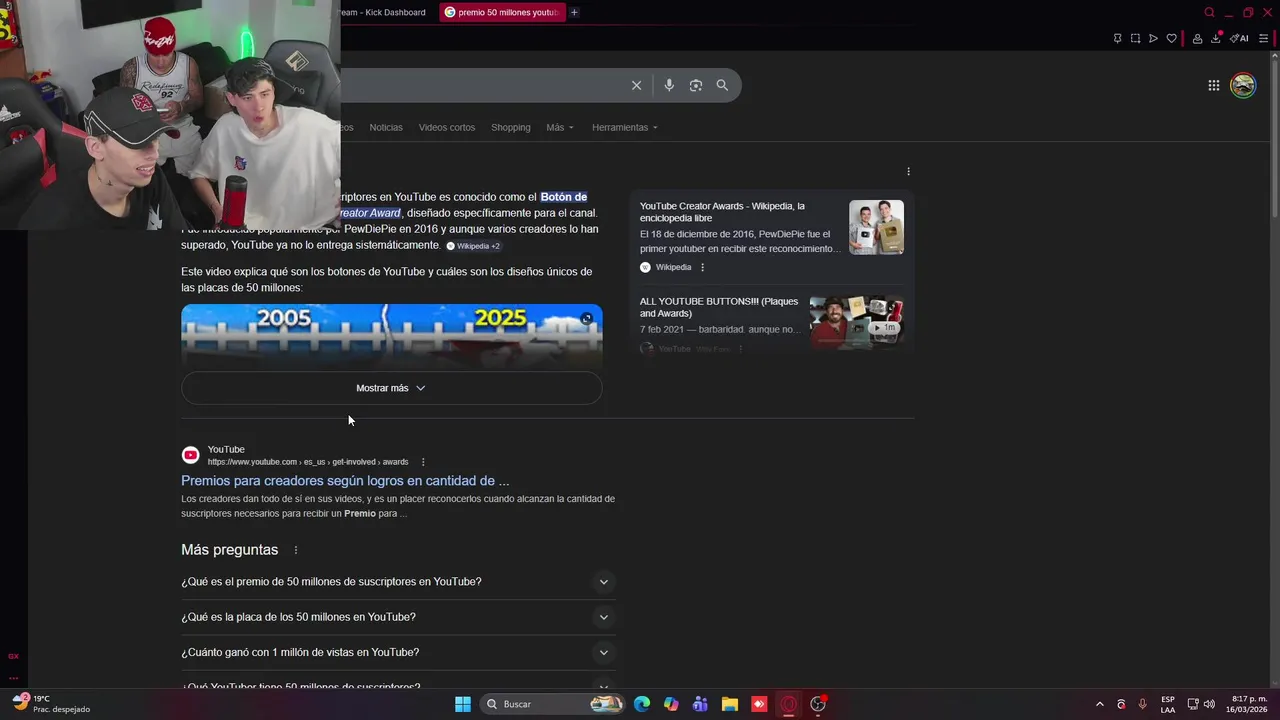The width and height of the screenshot is (1280, 720).
Task: Open Opera player arrow icon
Action: click(1153, 38)
